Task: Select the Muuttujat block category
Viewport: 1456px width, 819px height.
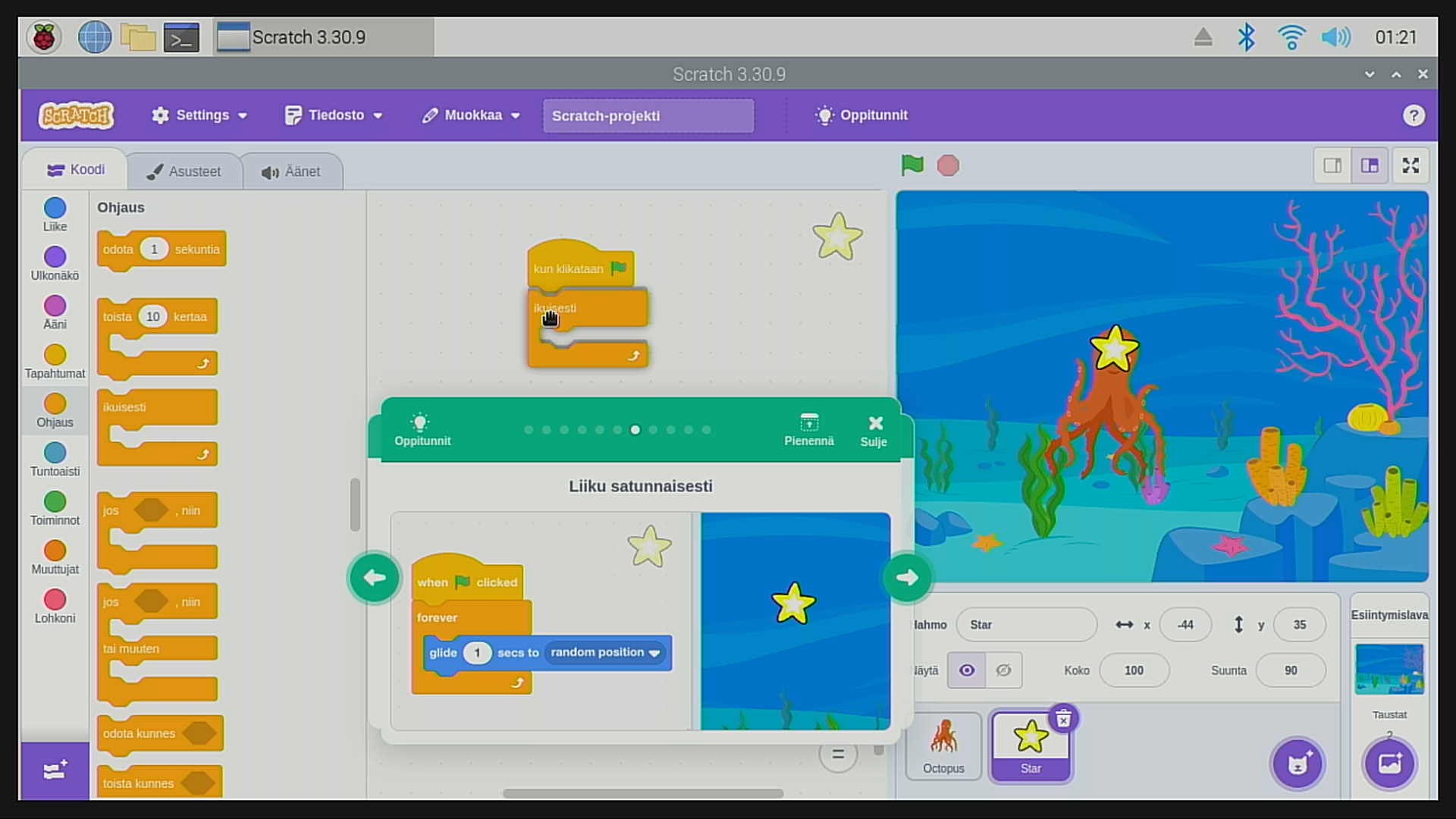Action: pyautogui.click(x=55, y=557)
